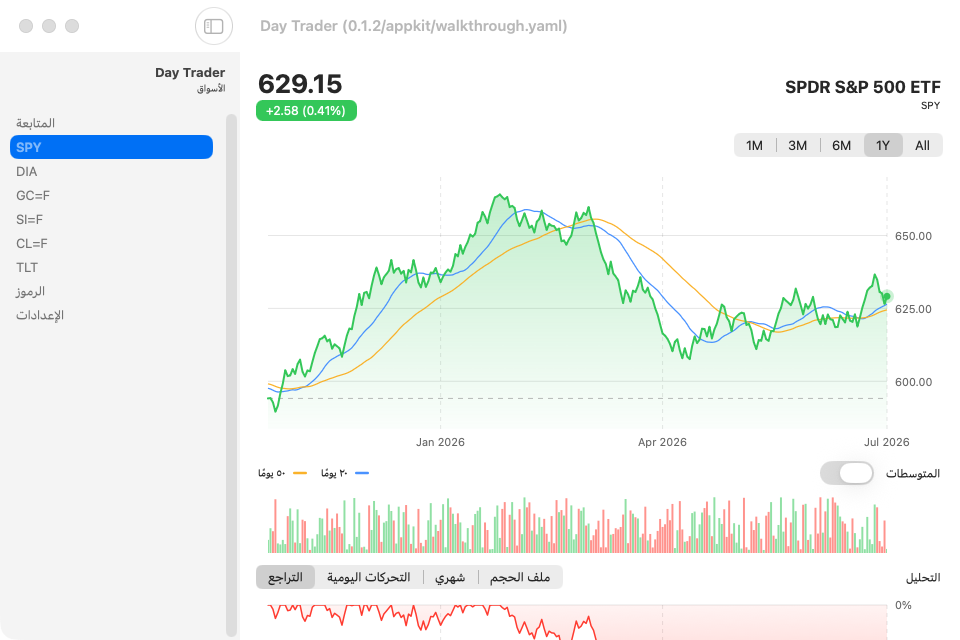This screenshot has width=960, height=640.
Task: Select the 1Y time range
Action: pos(883,145)
